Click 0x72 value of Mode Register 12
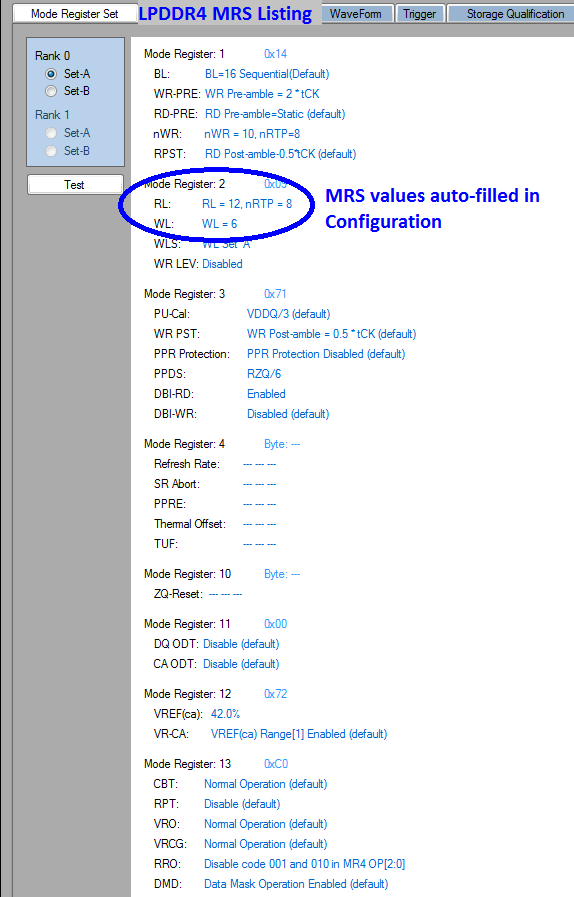 coord(275,693)
